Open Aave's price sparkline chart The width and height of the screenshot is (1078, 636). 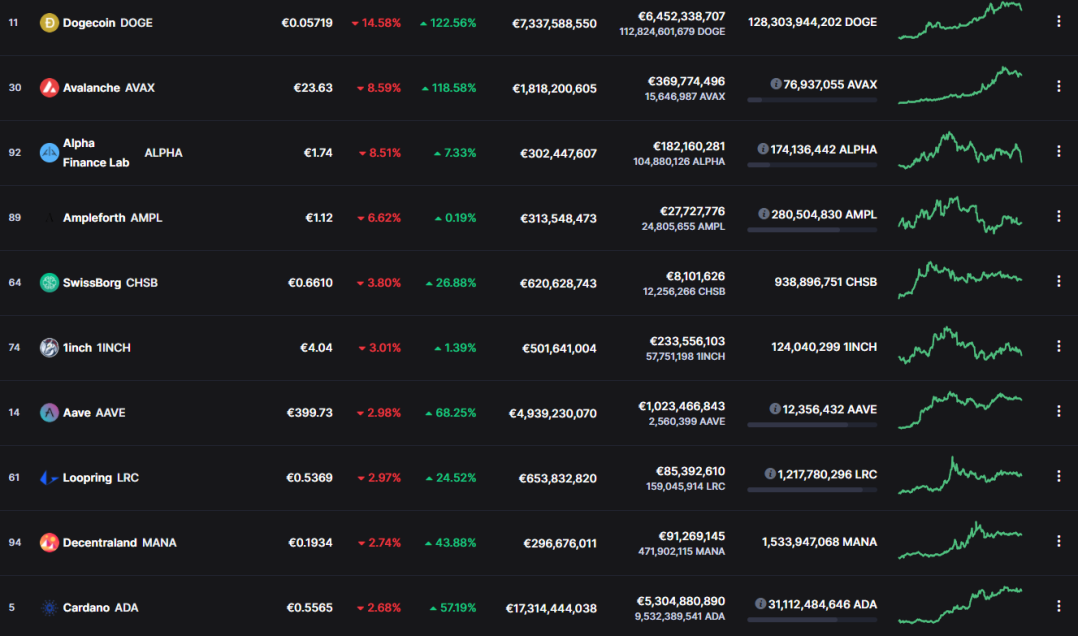[x=960, y=410]
